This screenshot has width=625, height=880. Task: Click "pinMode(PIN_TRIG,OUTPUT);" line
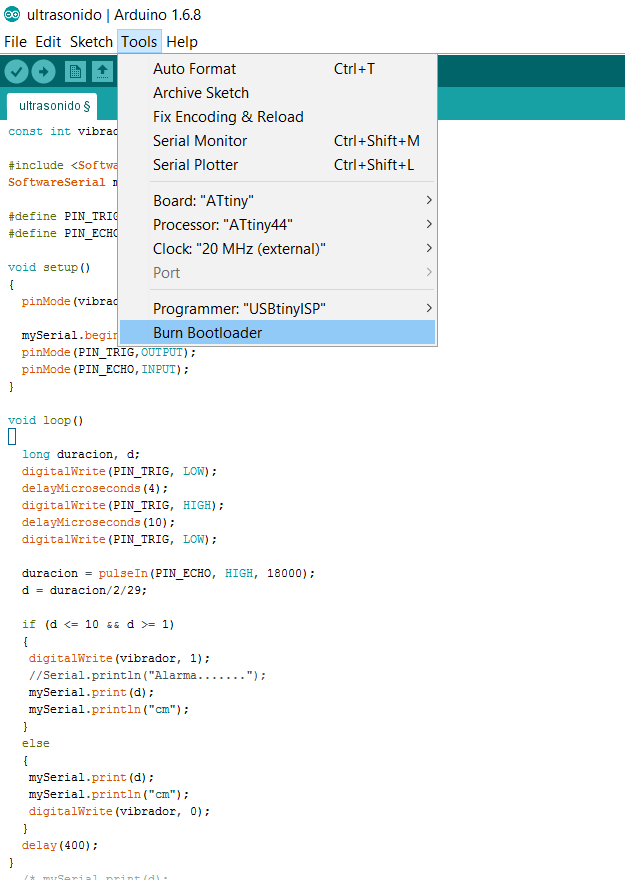point(109,352)
